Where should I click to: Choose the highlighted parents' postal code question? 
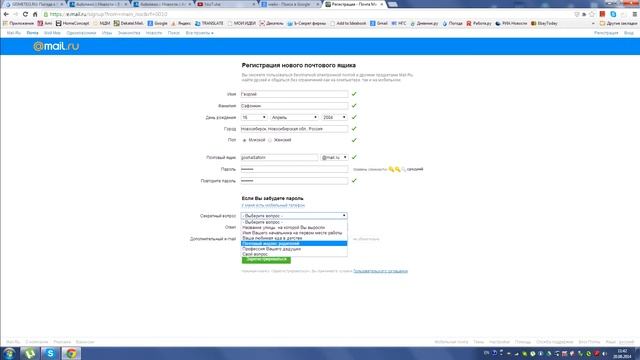point(294,244)
